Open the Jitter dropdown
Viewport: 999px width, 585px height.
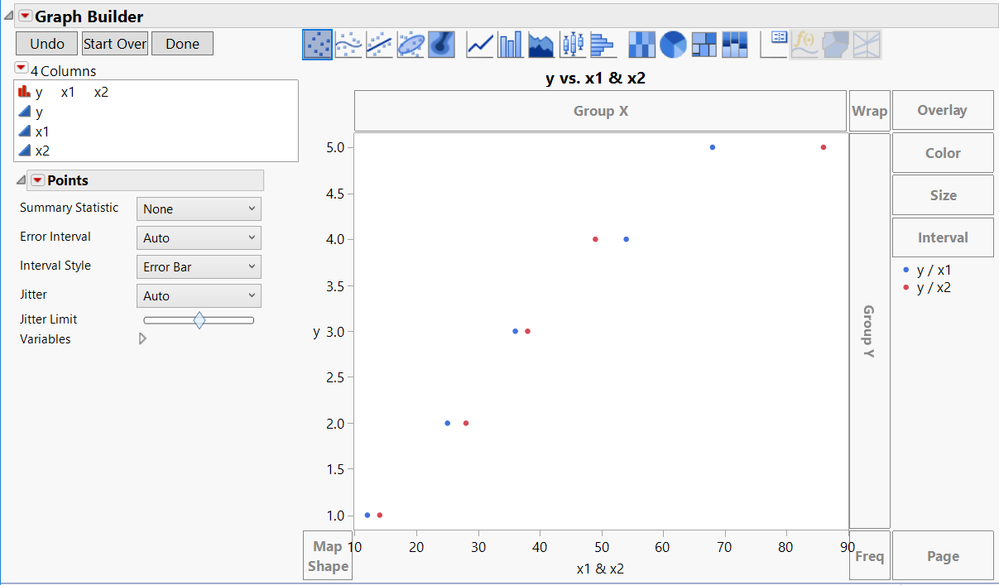[199, 296]
